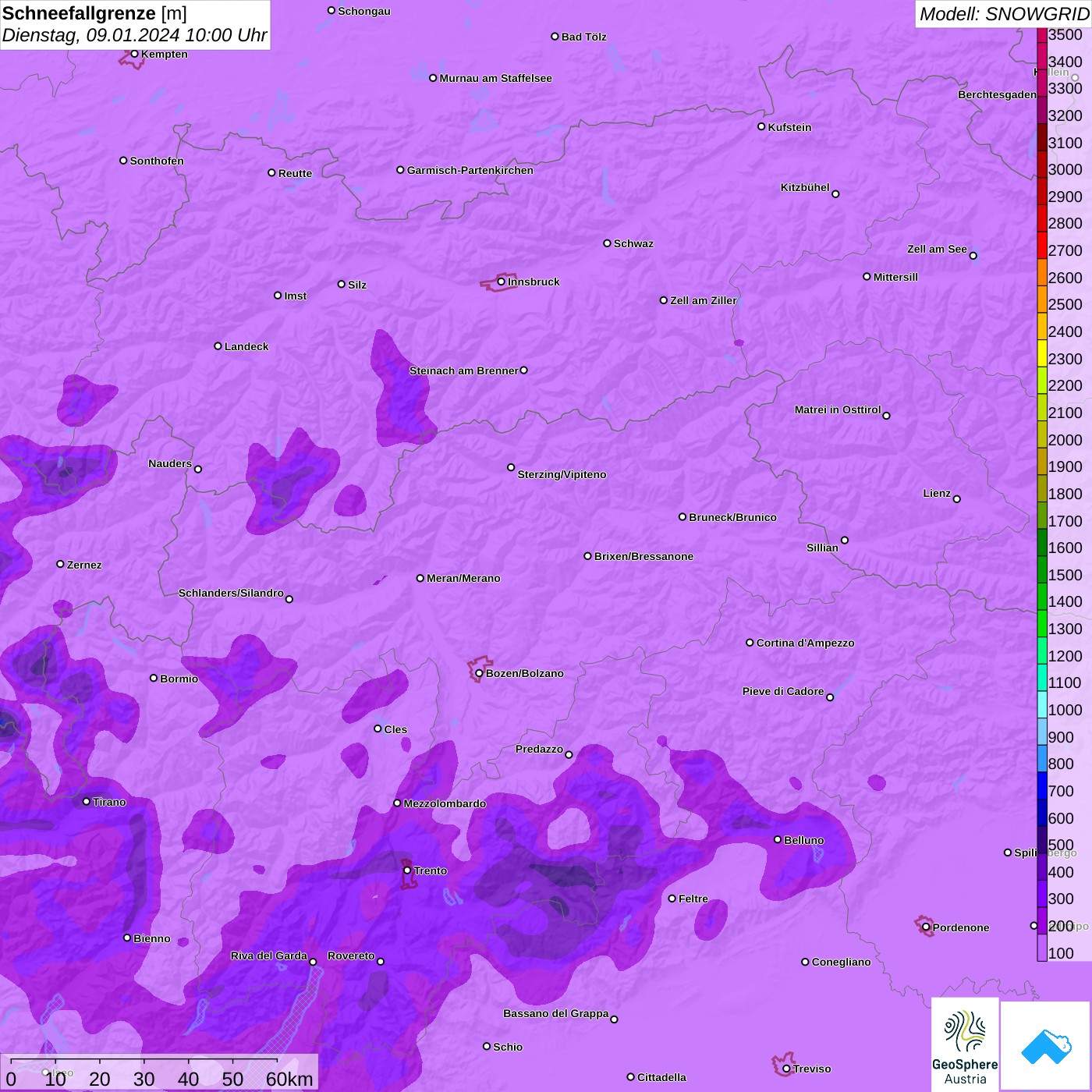Click the 'Berchtesgaden' label
This screenshot has width=1092, height=1092.
tap(998, 94)
